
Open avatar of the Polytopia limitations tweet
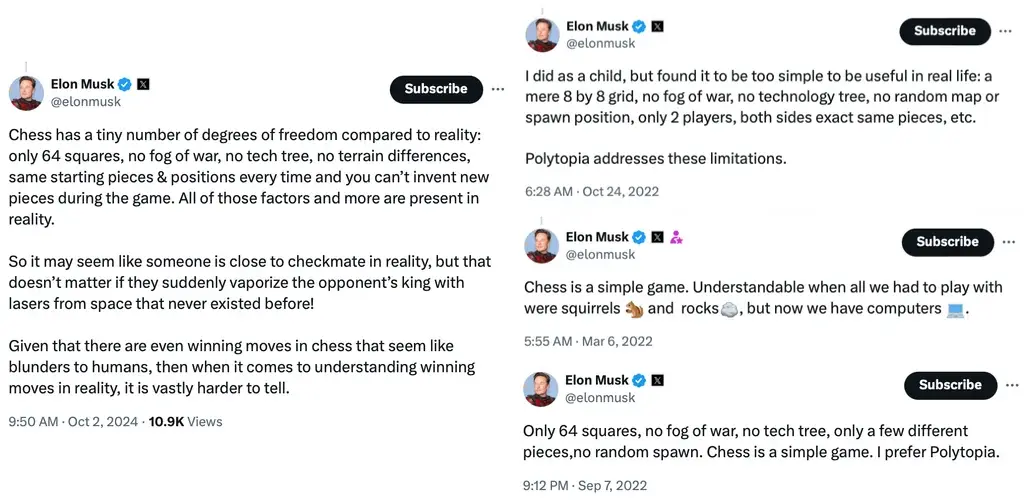(x=542, y=35)
